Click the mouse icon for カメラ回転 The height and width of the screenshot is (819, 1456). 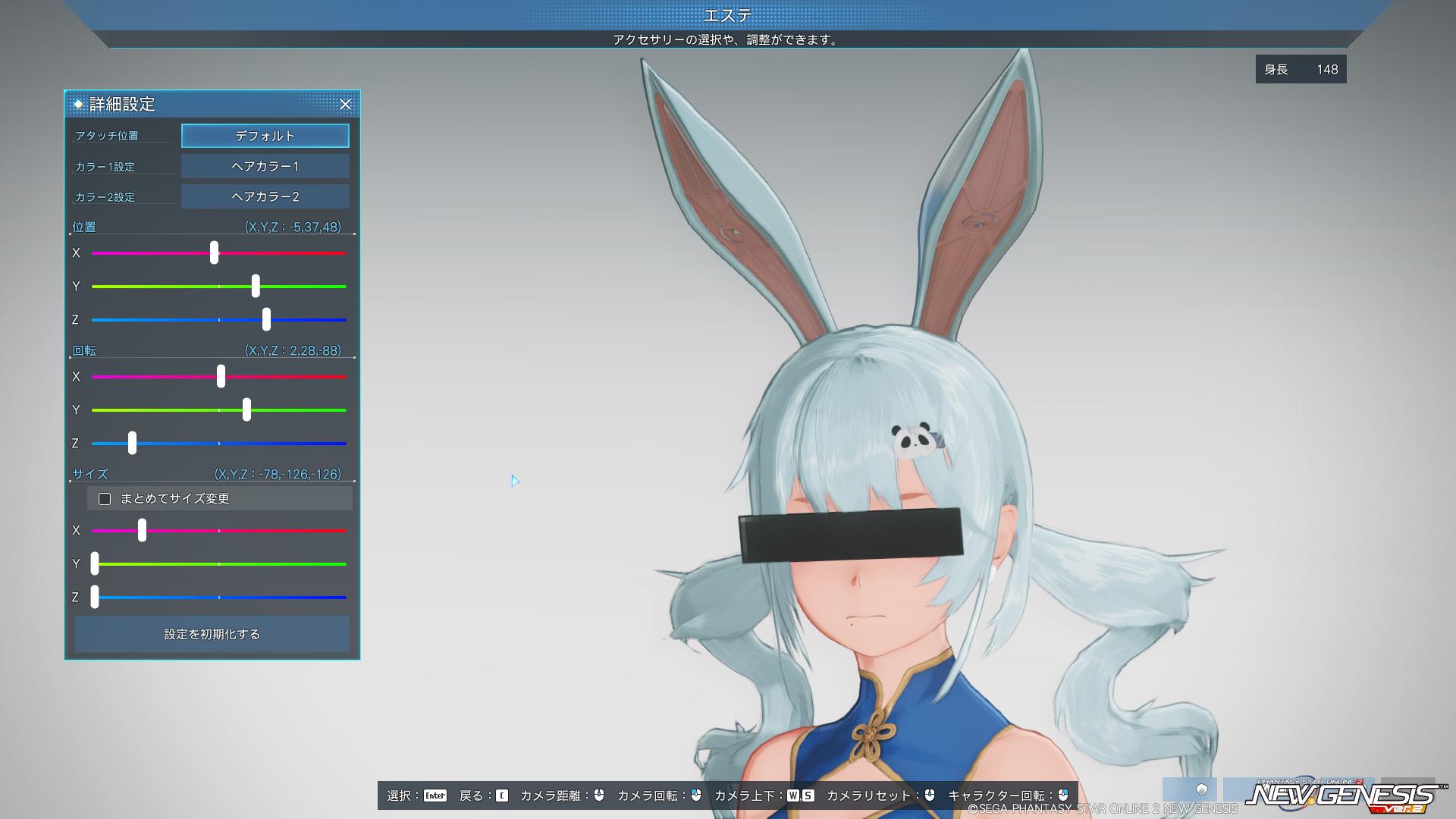click(696, 795)
